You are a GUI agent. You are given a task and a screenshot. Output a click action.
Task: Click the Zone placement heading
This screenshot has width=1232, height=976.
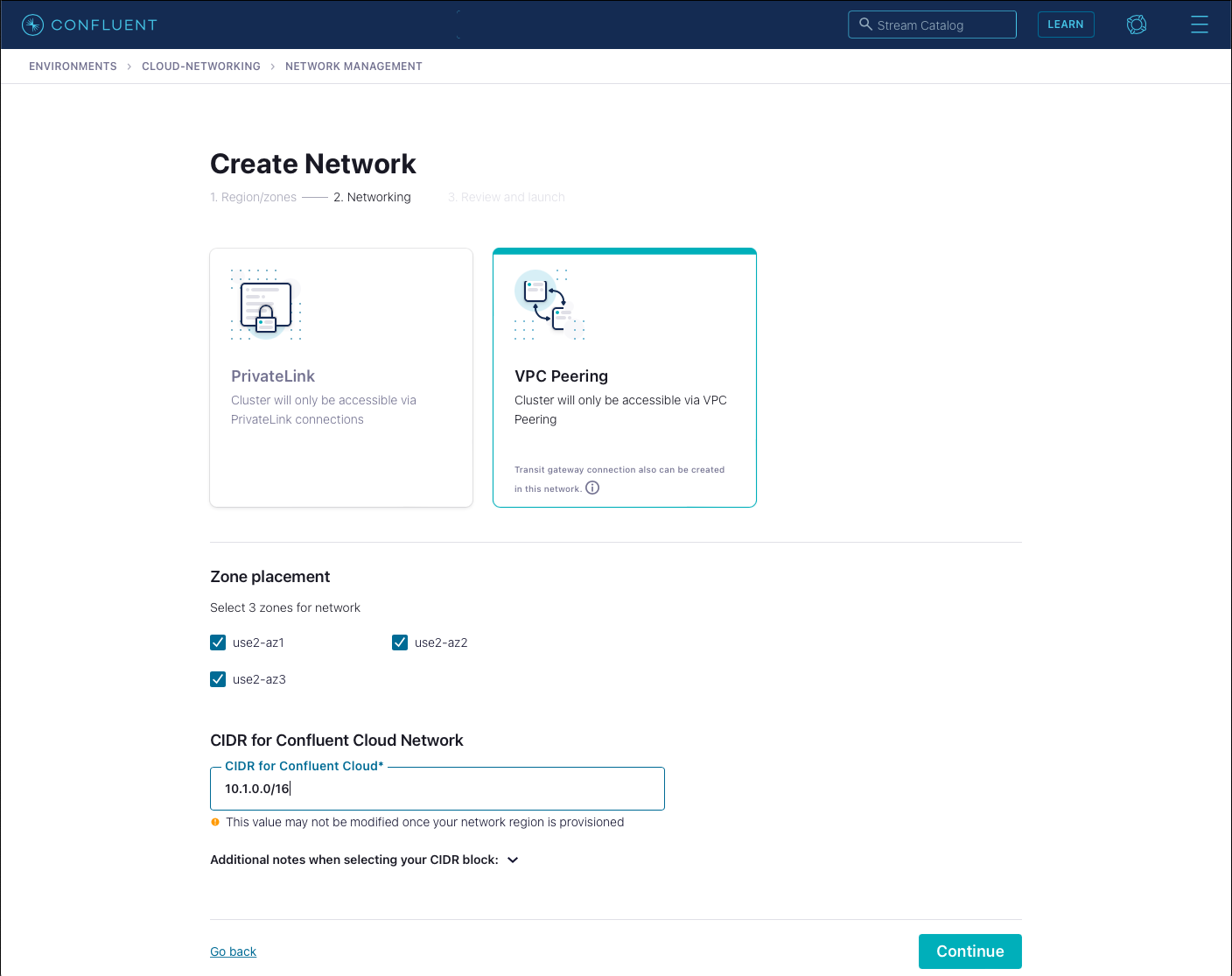click(x=270, y=577)
